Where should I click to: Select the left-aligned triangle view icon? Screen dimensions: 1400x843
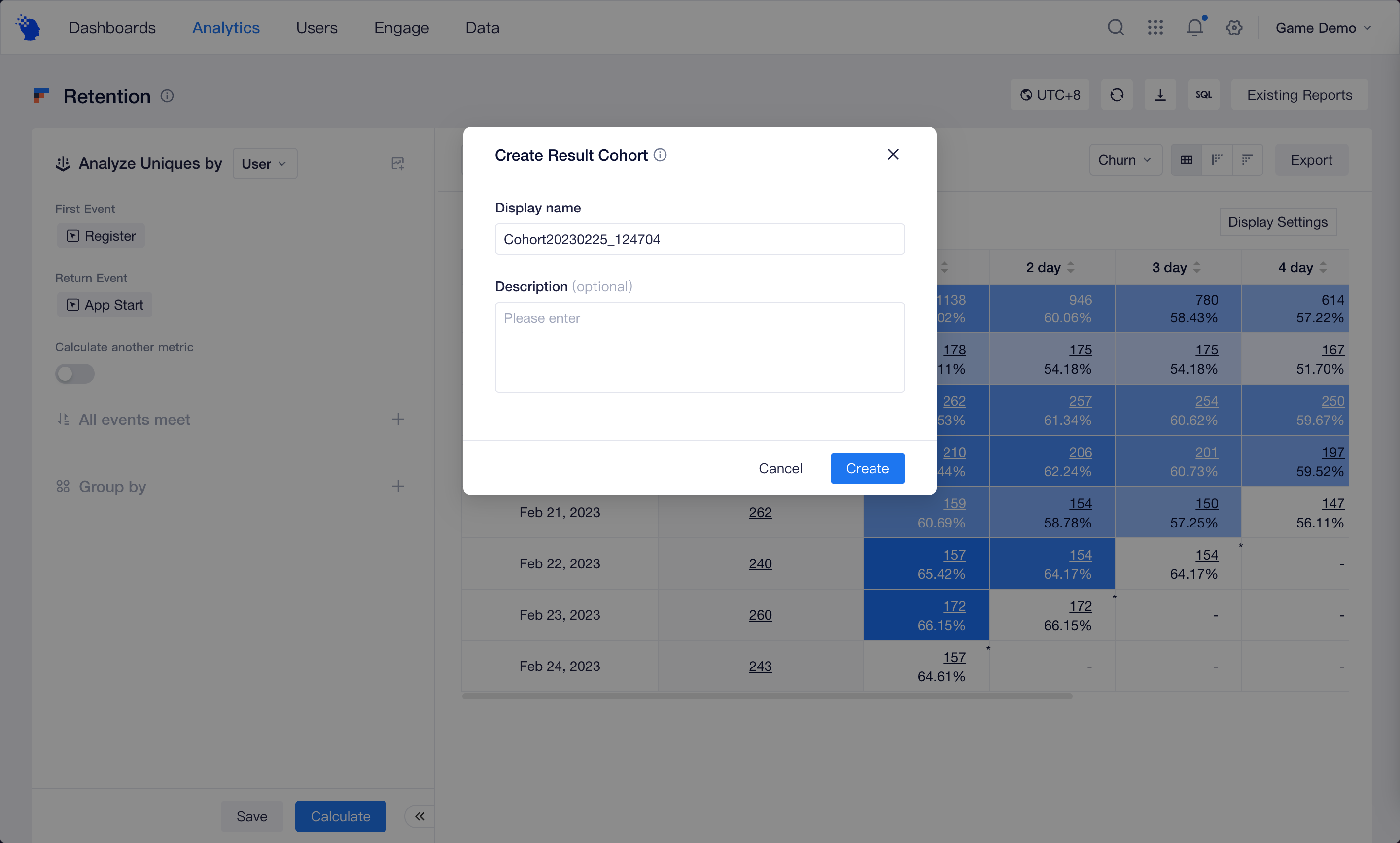tap(1217, 160)
